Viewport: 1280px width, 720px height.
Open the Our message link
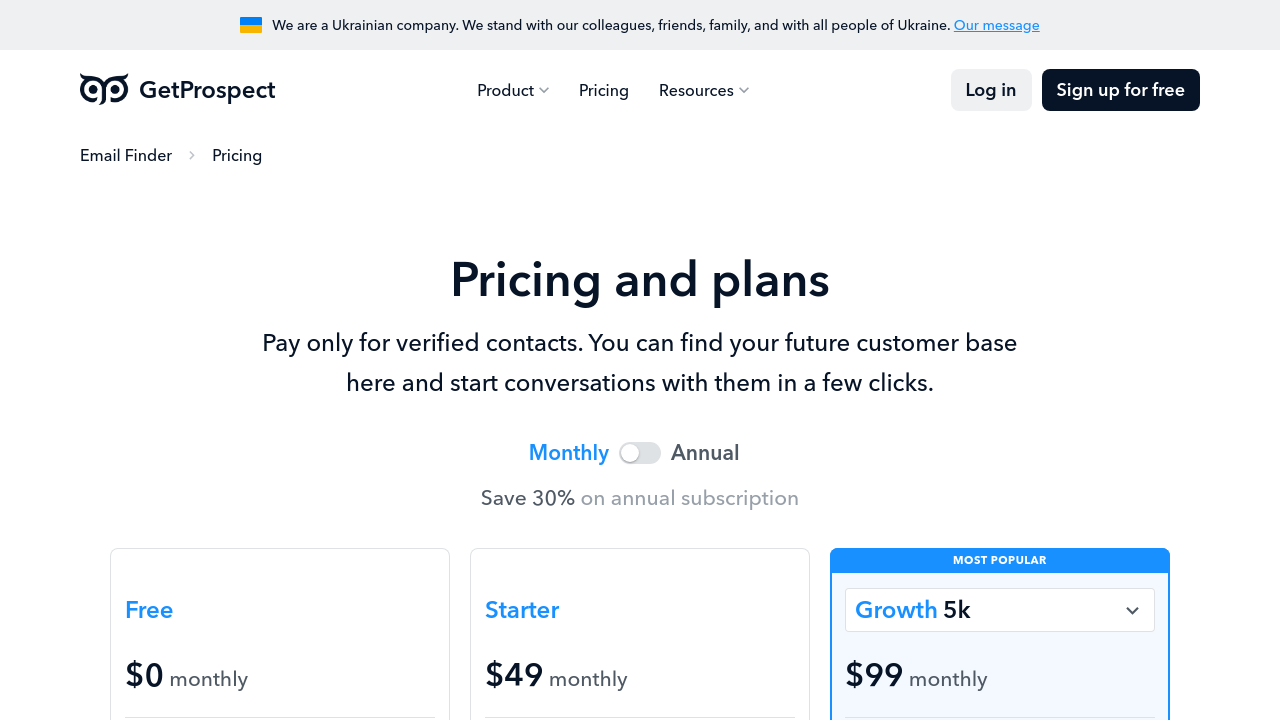(996, 25)
